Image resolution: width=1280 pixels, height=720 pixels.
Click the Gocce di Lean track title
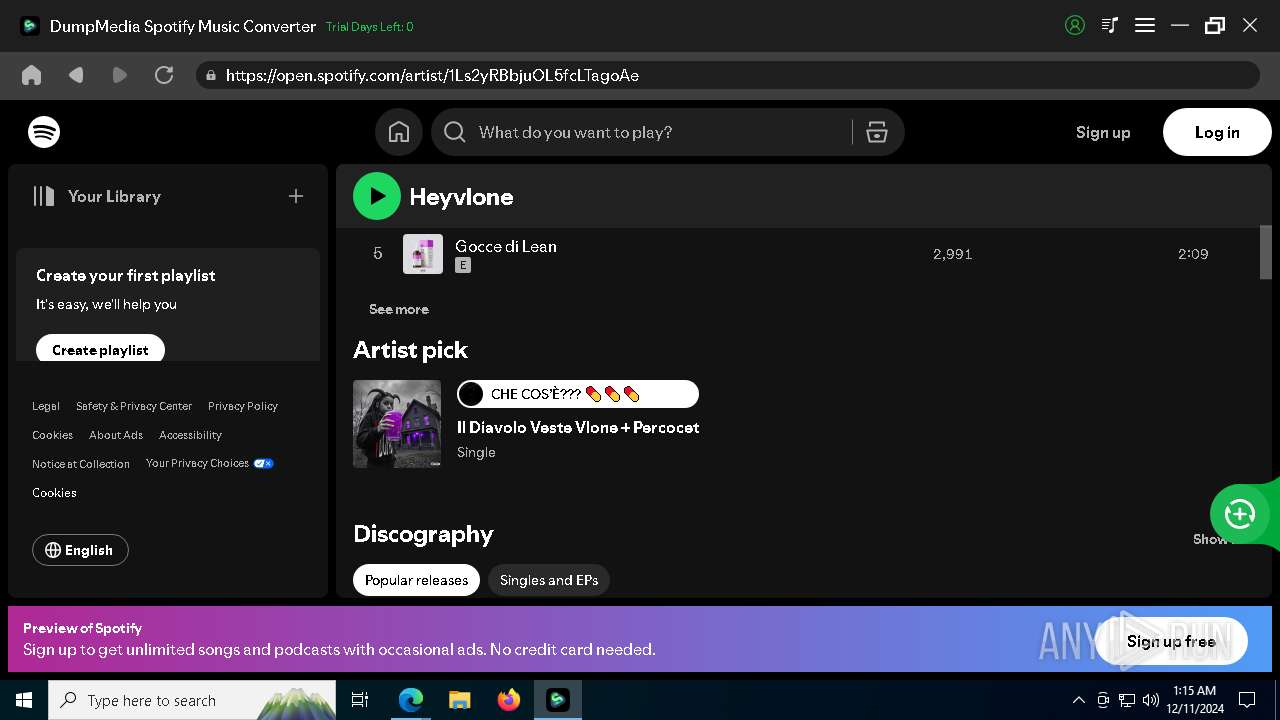click(x=506, y=246)
